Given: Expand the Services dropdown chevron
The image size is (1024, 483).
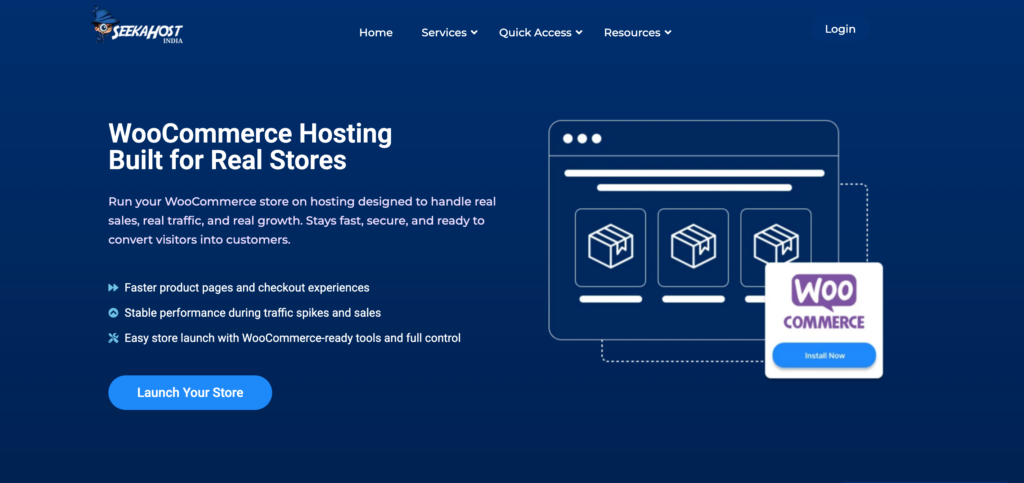Looking at the screenshot, I should point(475,32).
